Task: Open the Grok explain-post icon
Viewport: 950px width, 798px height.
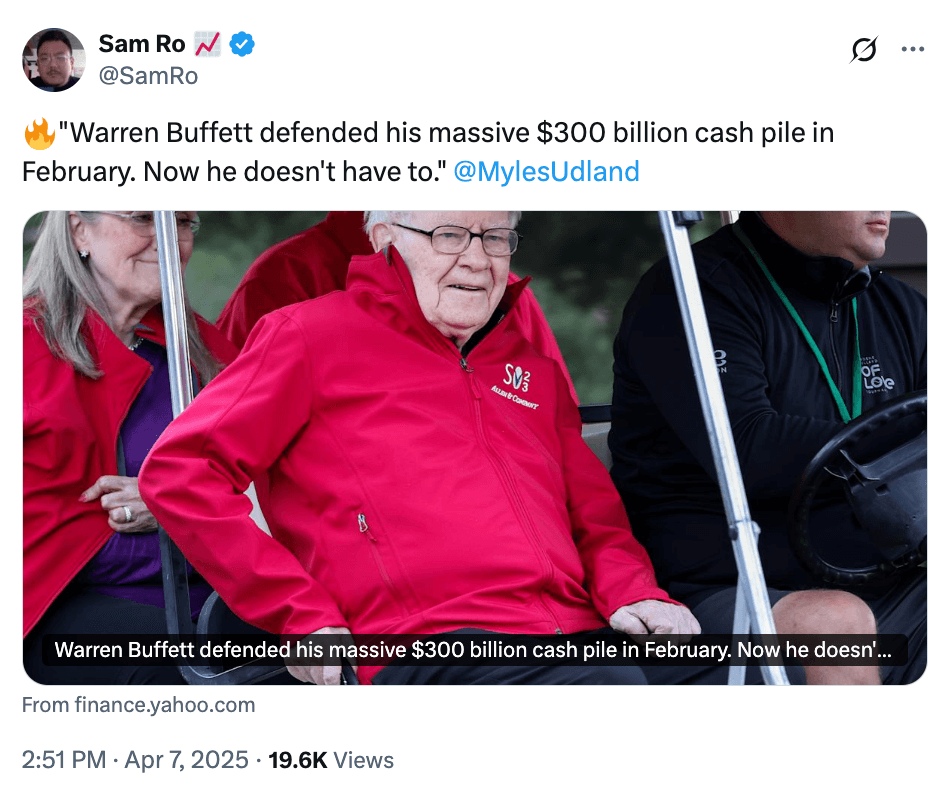Action: click(863, 50)
